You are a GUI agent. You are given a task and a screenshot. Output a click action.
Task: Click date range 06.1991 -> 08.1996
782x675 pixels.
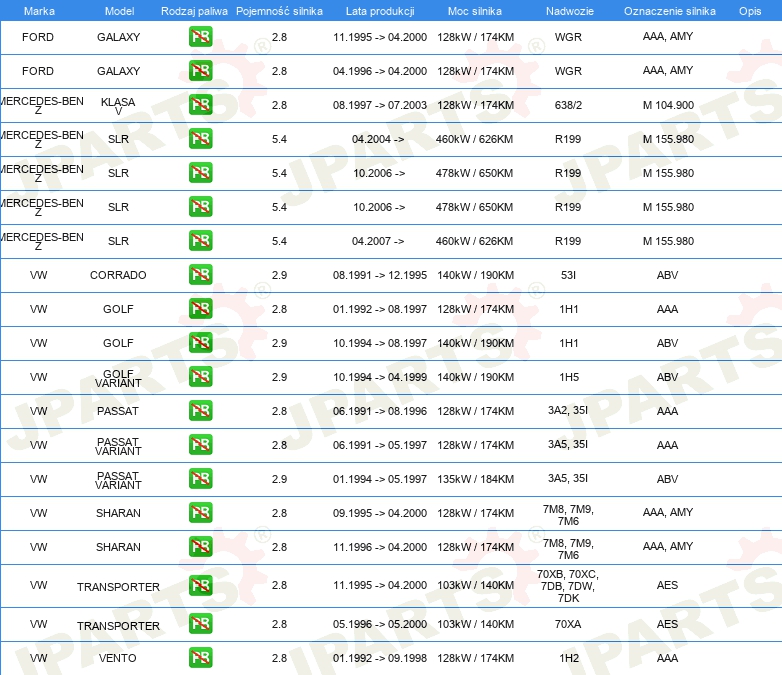click(380, 411)
